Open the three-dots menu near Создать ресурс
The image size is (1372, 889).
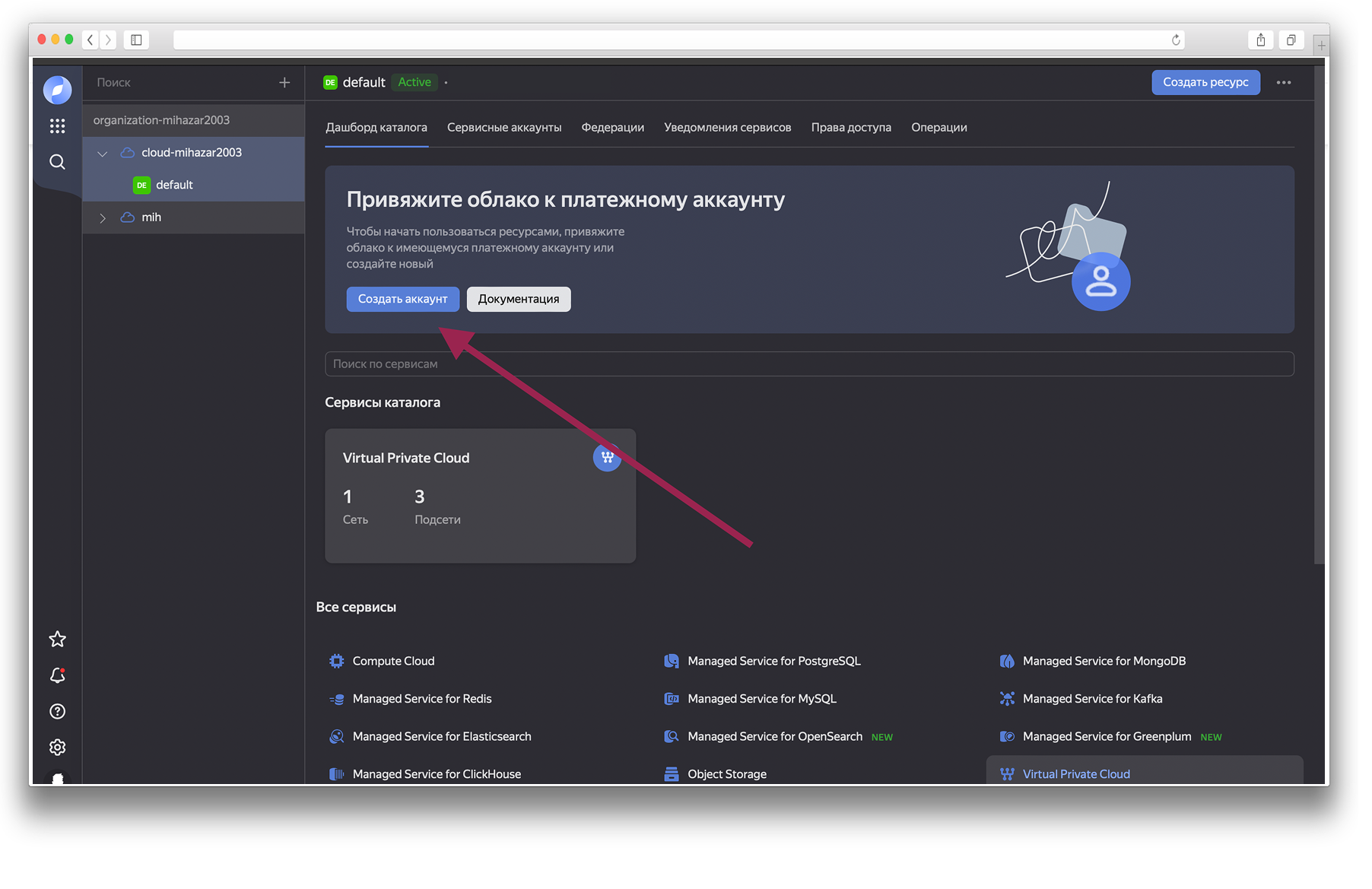click(x=1284, y=83)
